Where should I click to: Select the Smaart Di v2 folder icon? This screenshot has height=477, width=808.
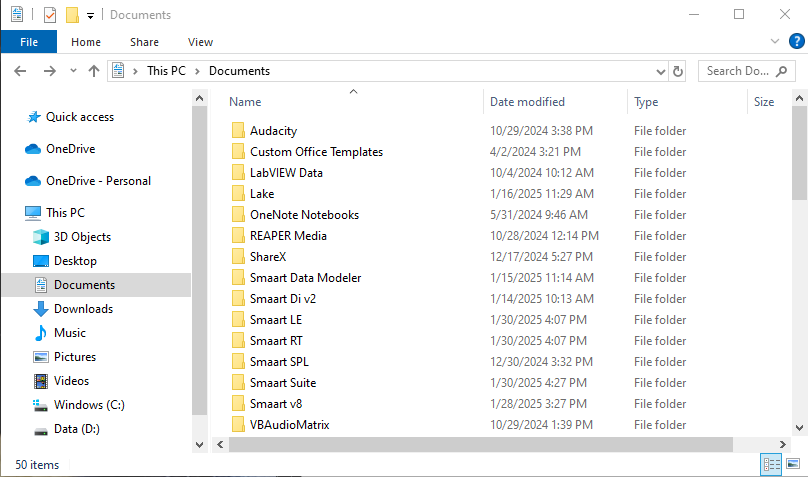[x=238, y=299]
